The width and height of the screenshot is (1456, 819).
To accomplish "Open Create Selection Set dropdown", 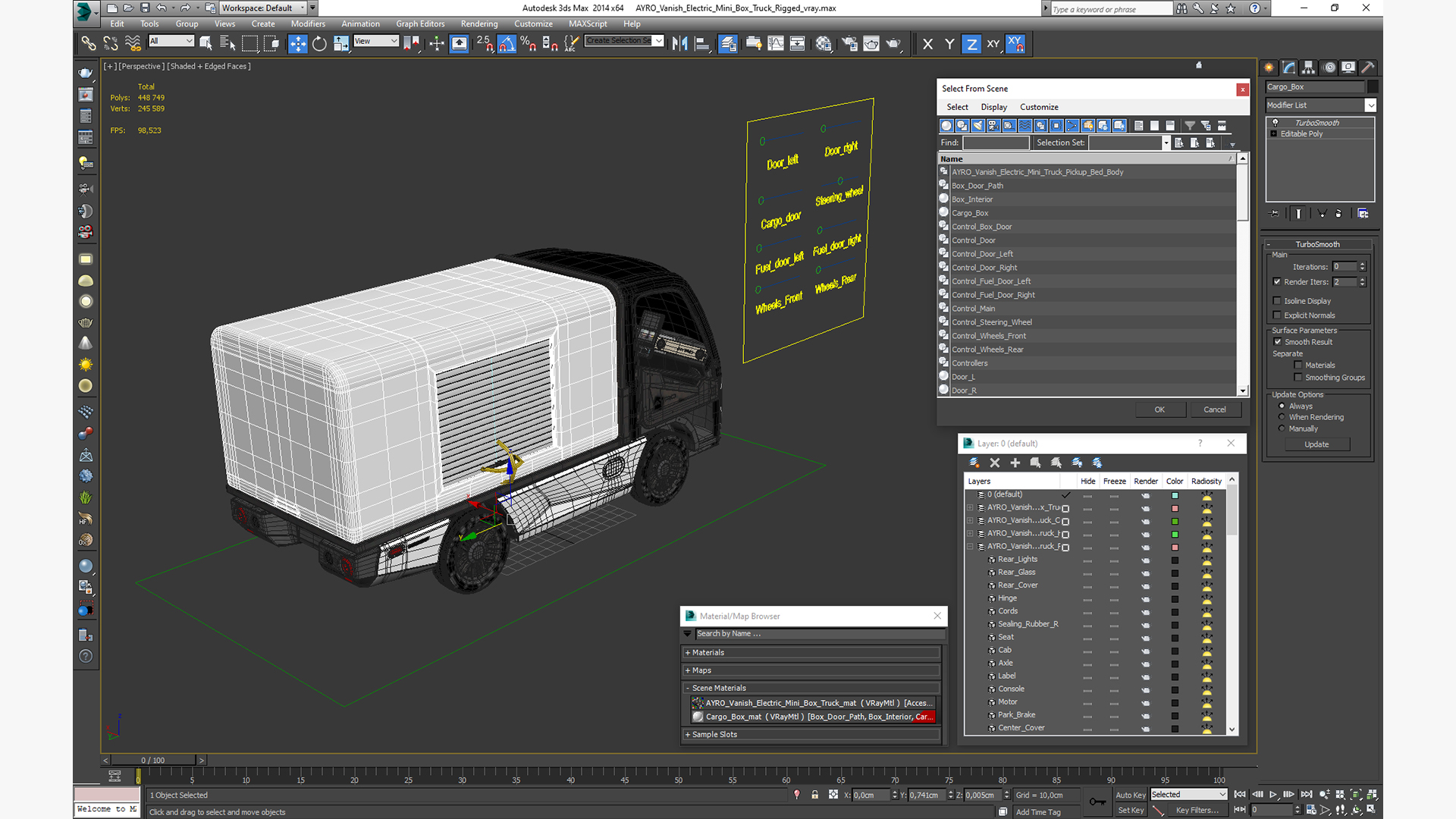I will point(658,41).
